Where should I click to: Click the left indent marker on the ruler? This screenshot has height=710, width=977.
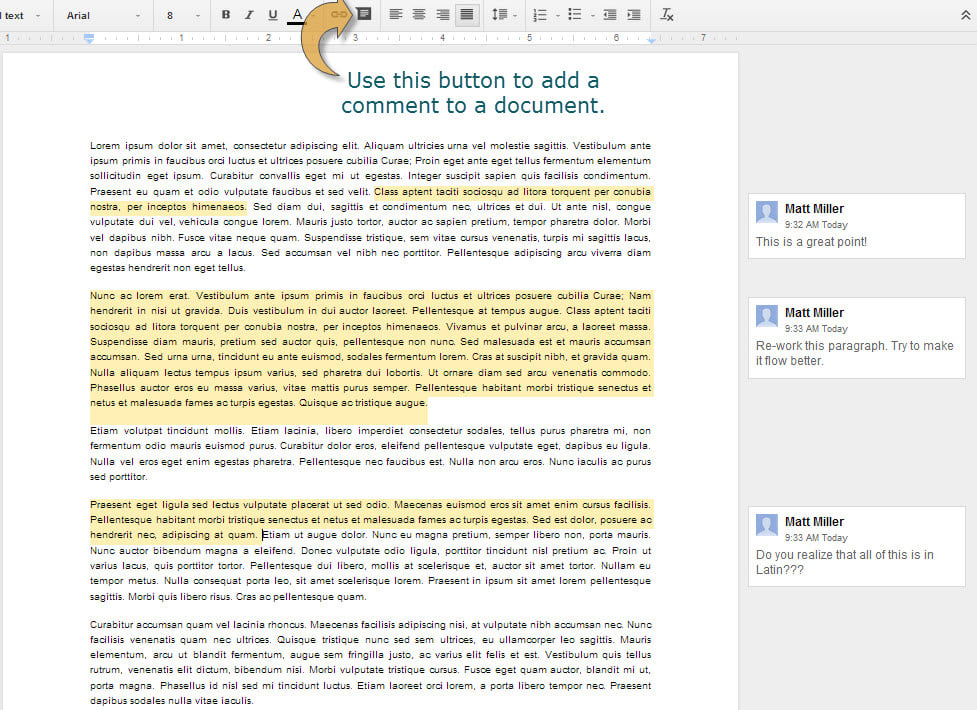(89, 39)
